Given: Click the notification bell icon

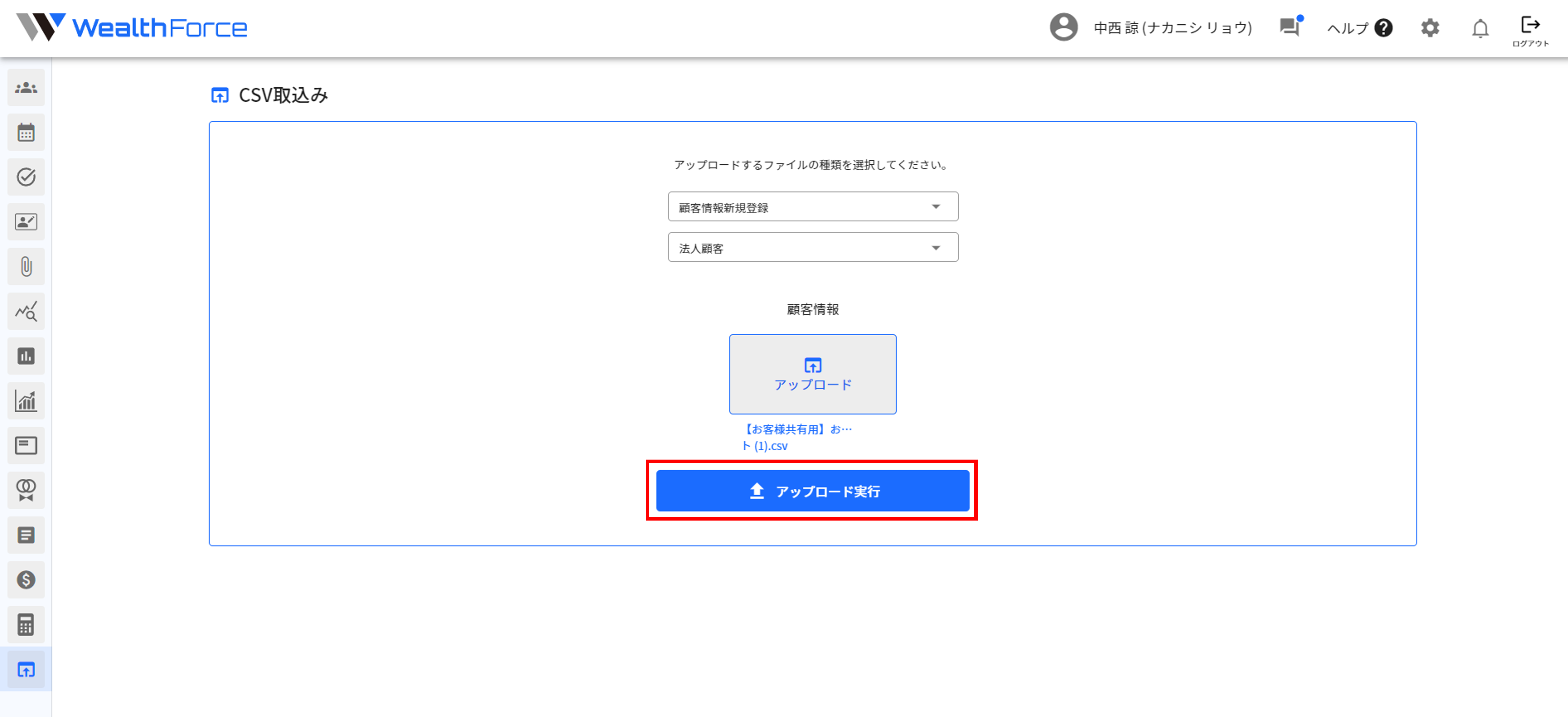Looking at the screenshot, I should (1480, 28).
